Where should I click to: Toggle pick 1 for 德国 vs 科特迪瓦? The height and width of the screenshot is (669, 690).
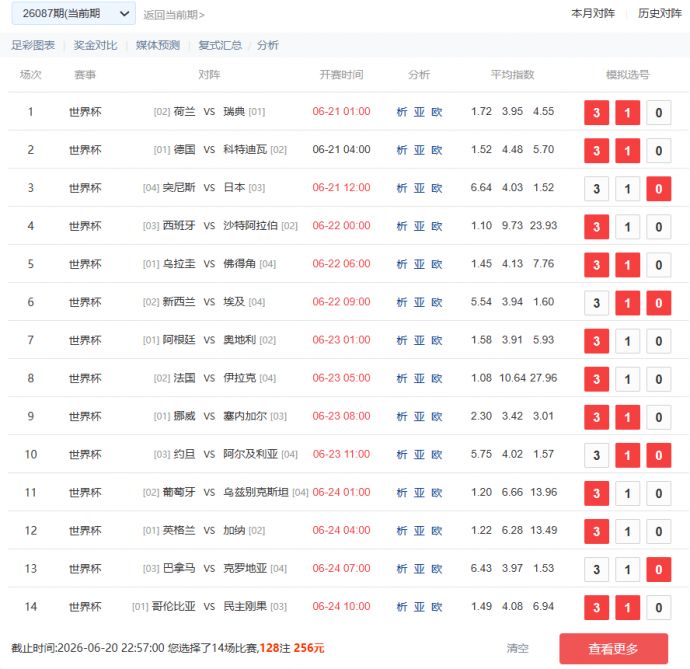point(628,151)
